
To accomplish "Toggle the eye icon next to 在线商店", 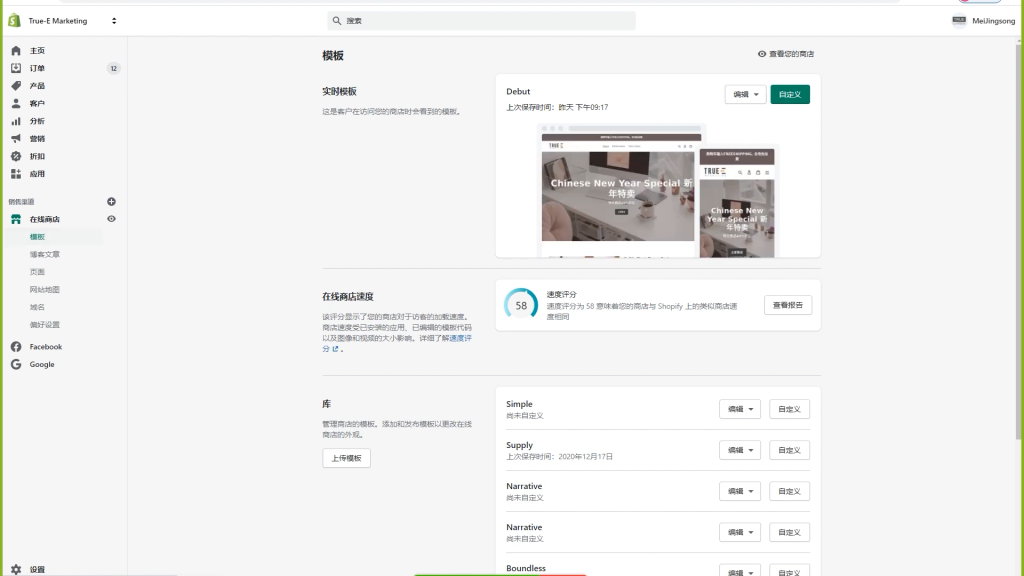I will click(x=111, y=219).
